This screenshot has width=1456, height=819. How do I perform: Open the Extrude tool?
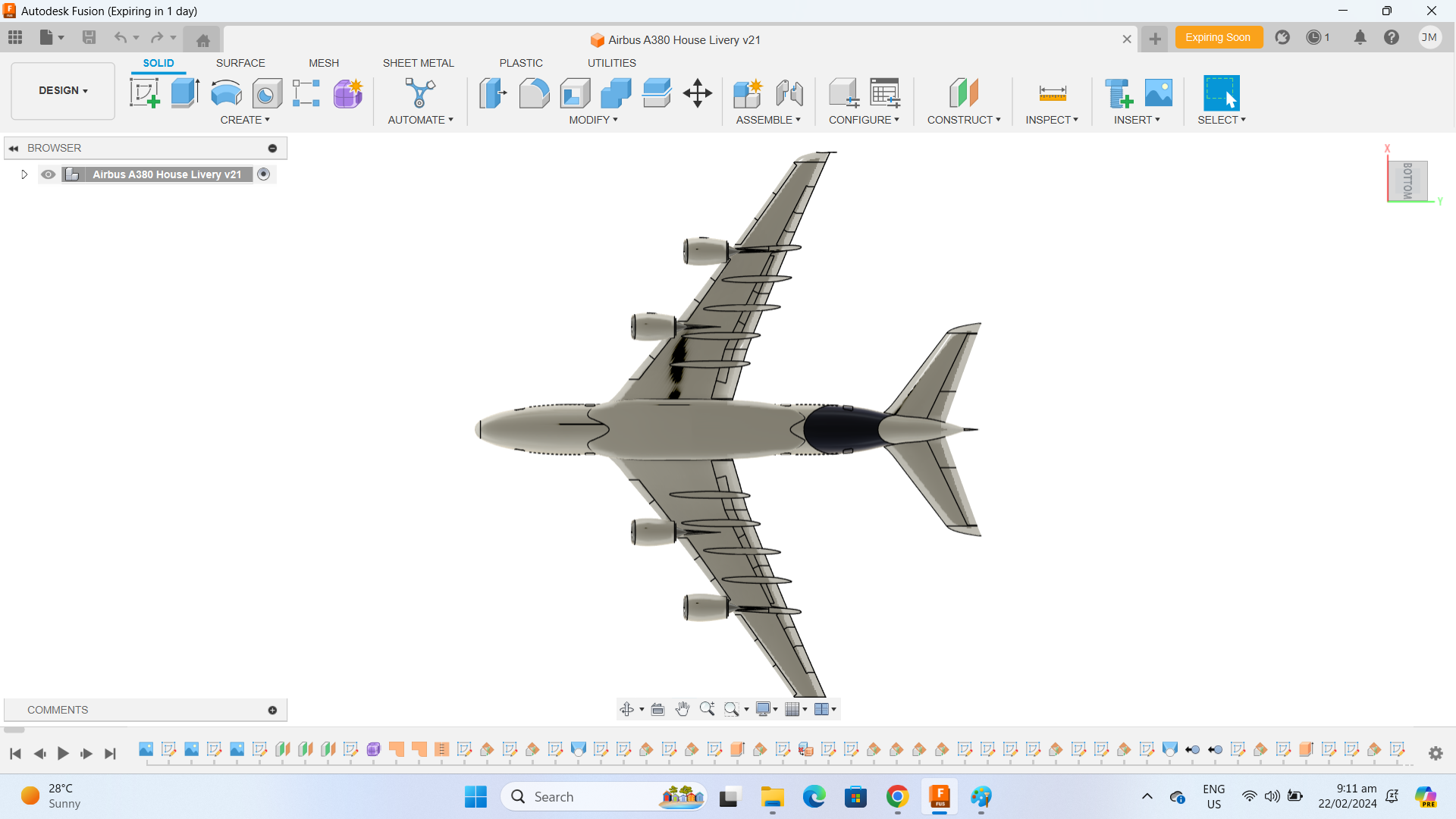(x=185, y=93)
